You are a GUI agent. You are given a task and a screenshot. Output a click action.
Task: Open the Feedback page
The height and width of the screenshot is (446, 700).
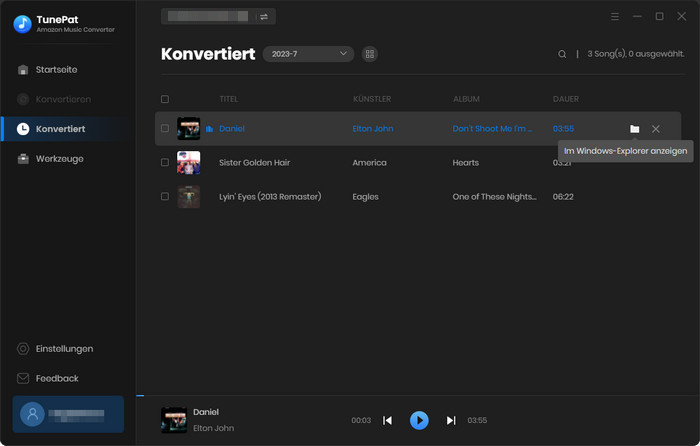click(x=57, y=379)
